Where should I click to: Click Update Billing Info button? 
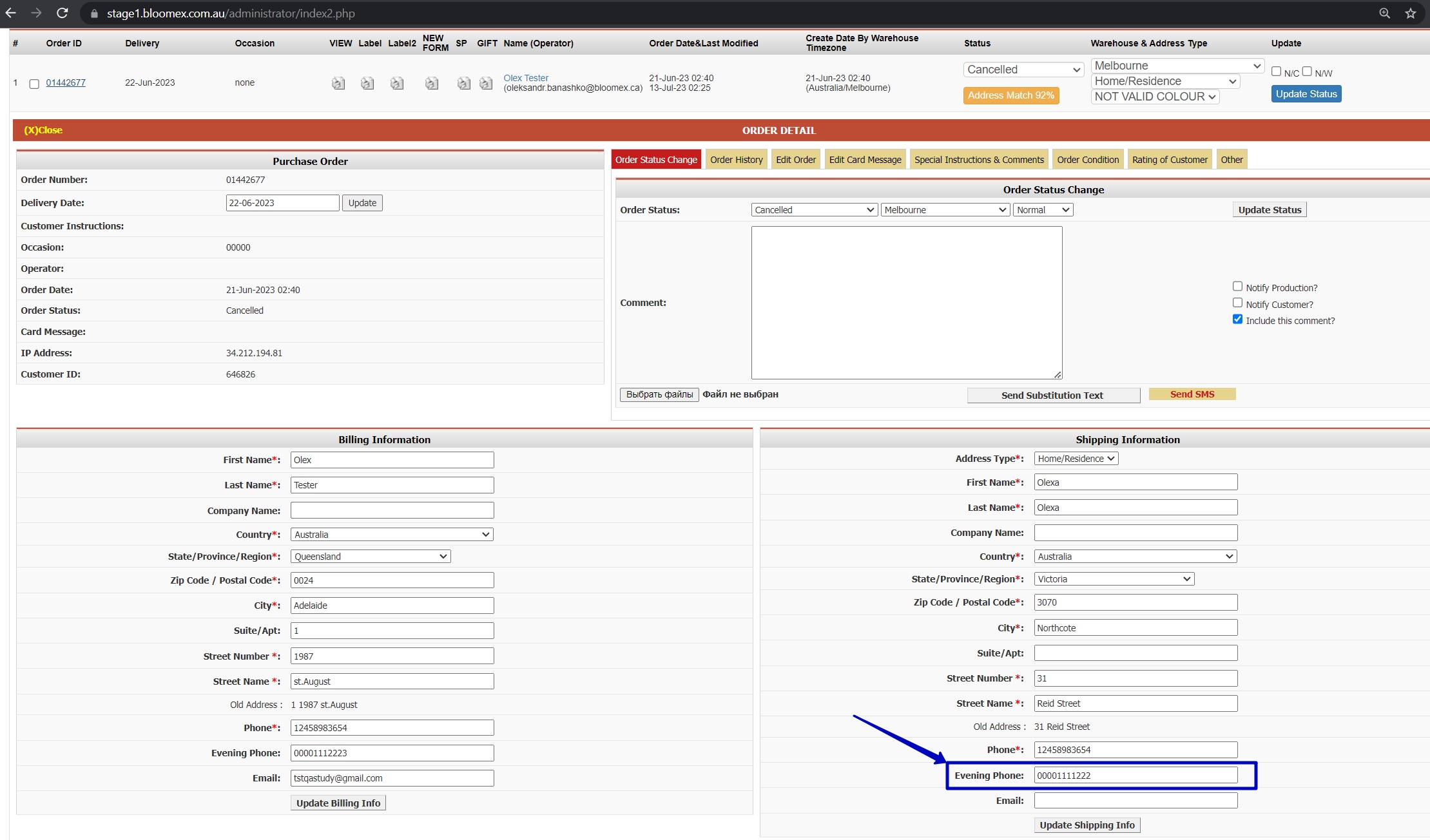[338, 803]
